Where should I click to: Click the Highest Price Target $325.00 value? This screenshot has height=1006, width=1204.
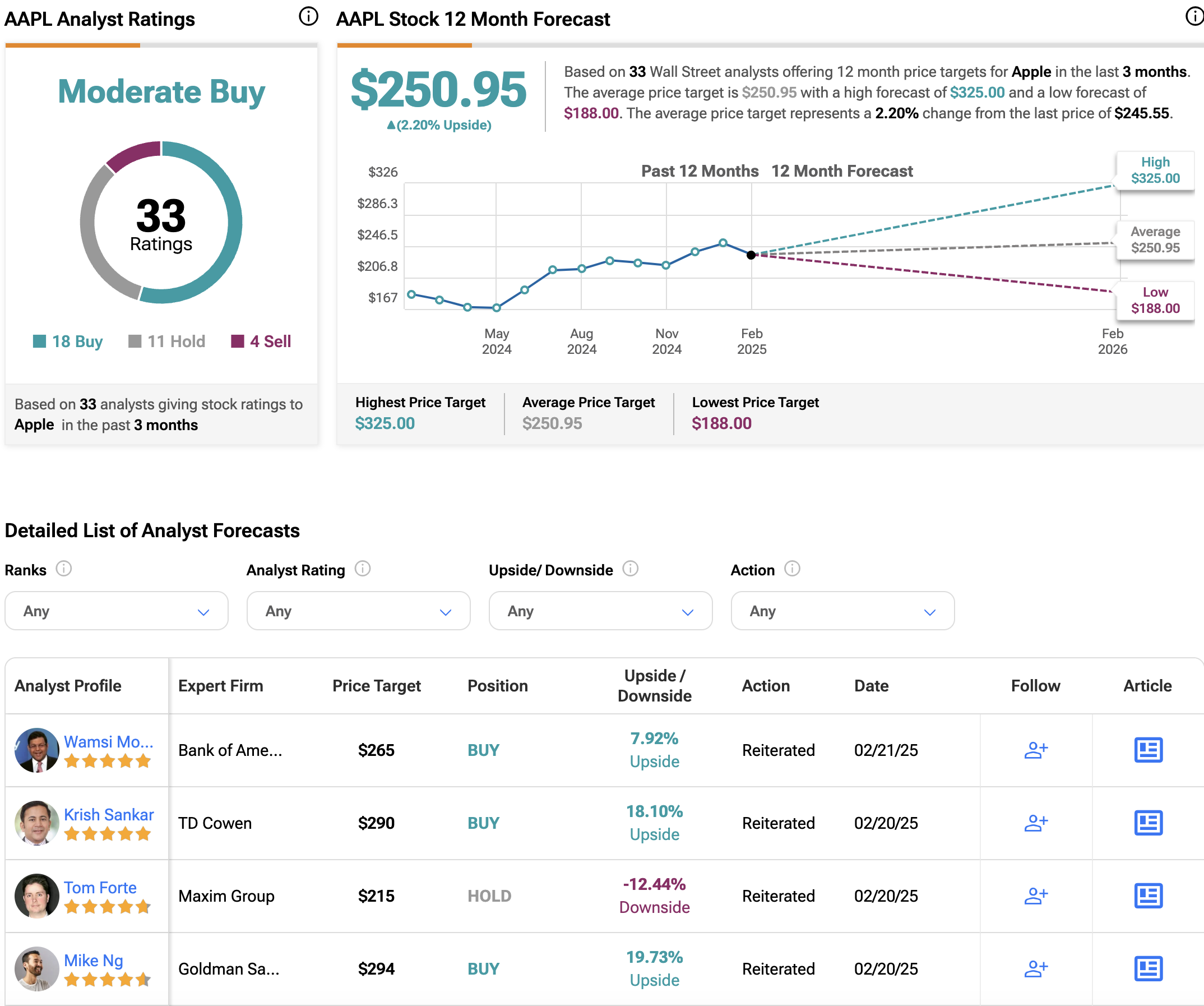385,423
